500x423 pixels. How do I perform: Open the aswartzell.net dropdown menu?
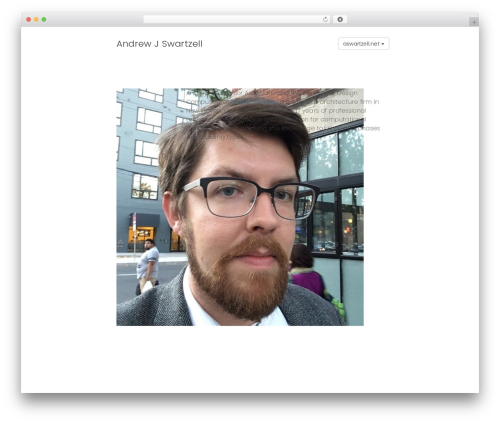[364, 44]
